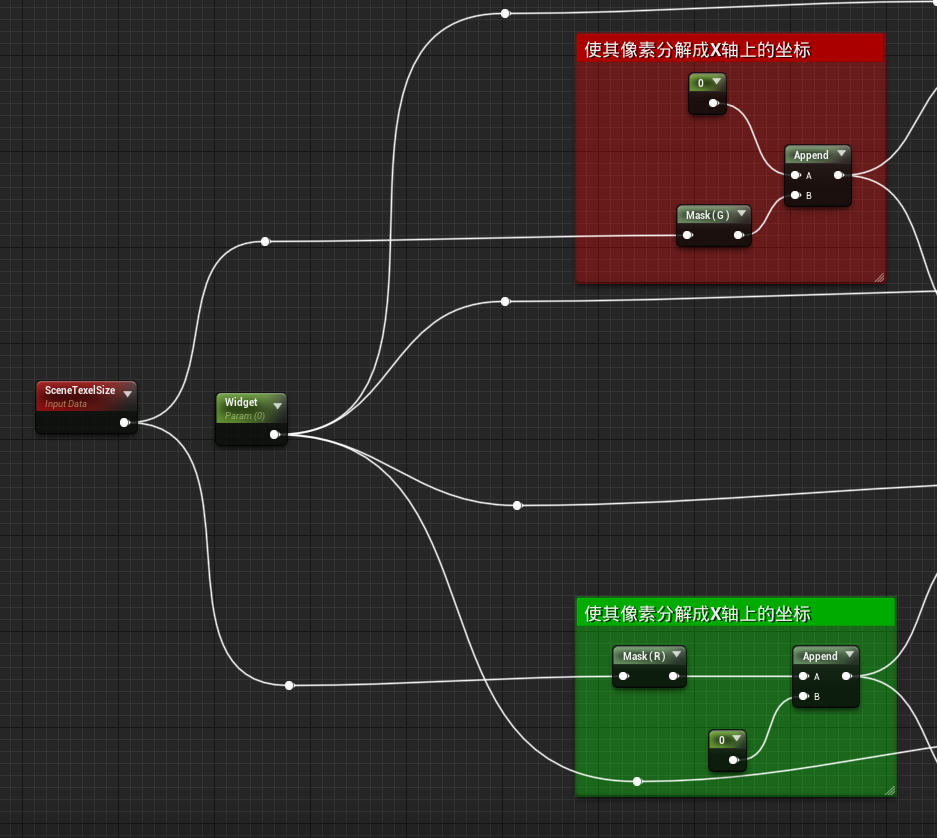Click the red comment box title bar

[730, 47]
